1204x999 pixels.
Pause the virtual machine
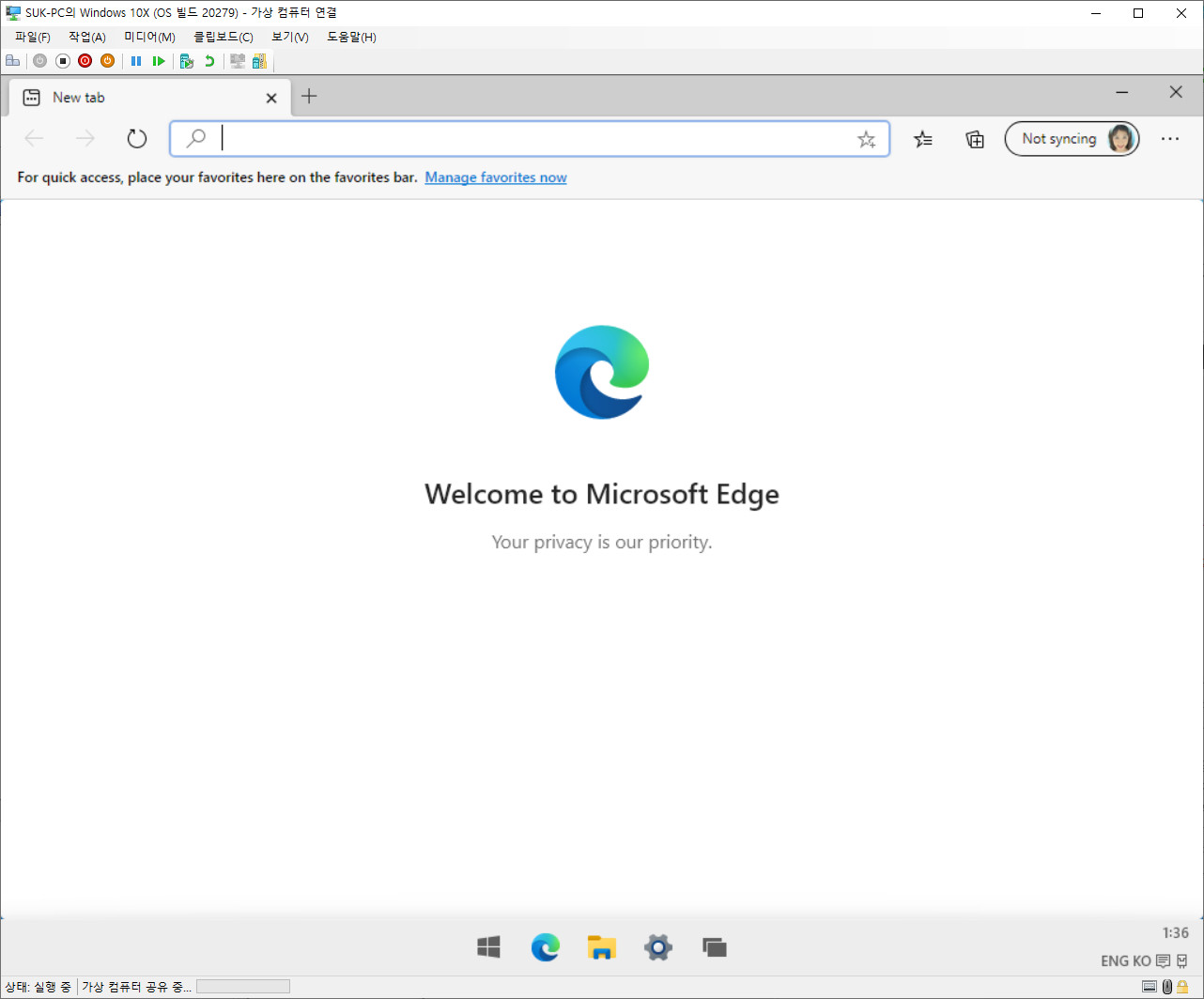[136, 61]
